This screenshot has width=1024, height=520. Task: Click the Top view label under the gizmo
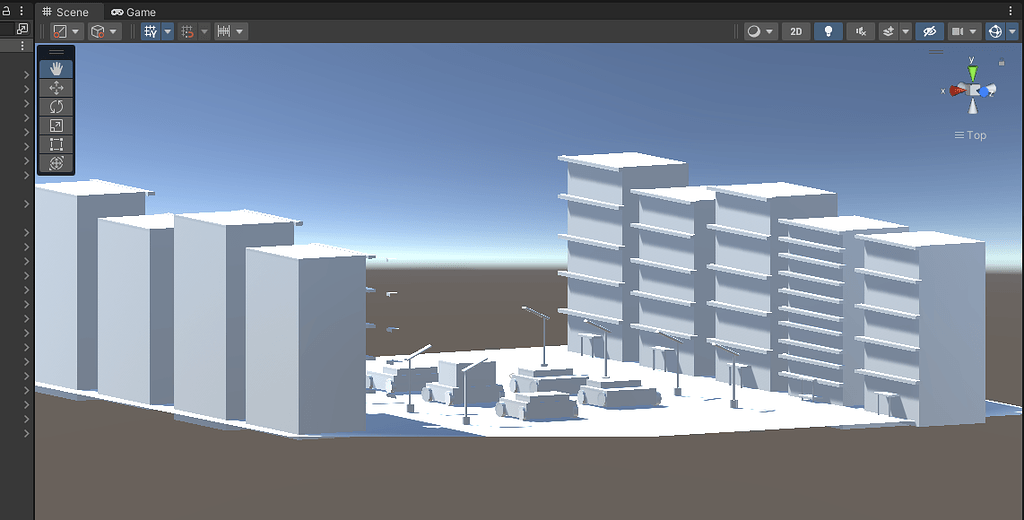(x=970, y=135)
